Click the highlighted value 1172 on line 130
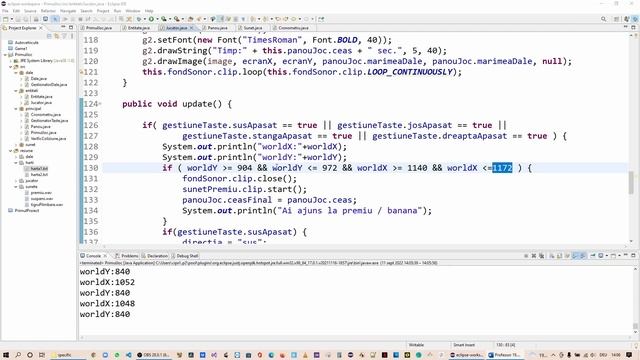The height and width of the screenshot is (360, 640). [502, 168]
